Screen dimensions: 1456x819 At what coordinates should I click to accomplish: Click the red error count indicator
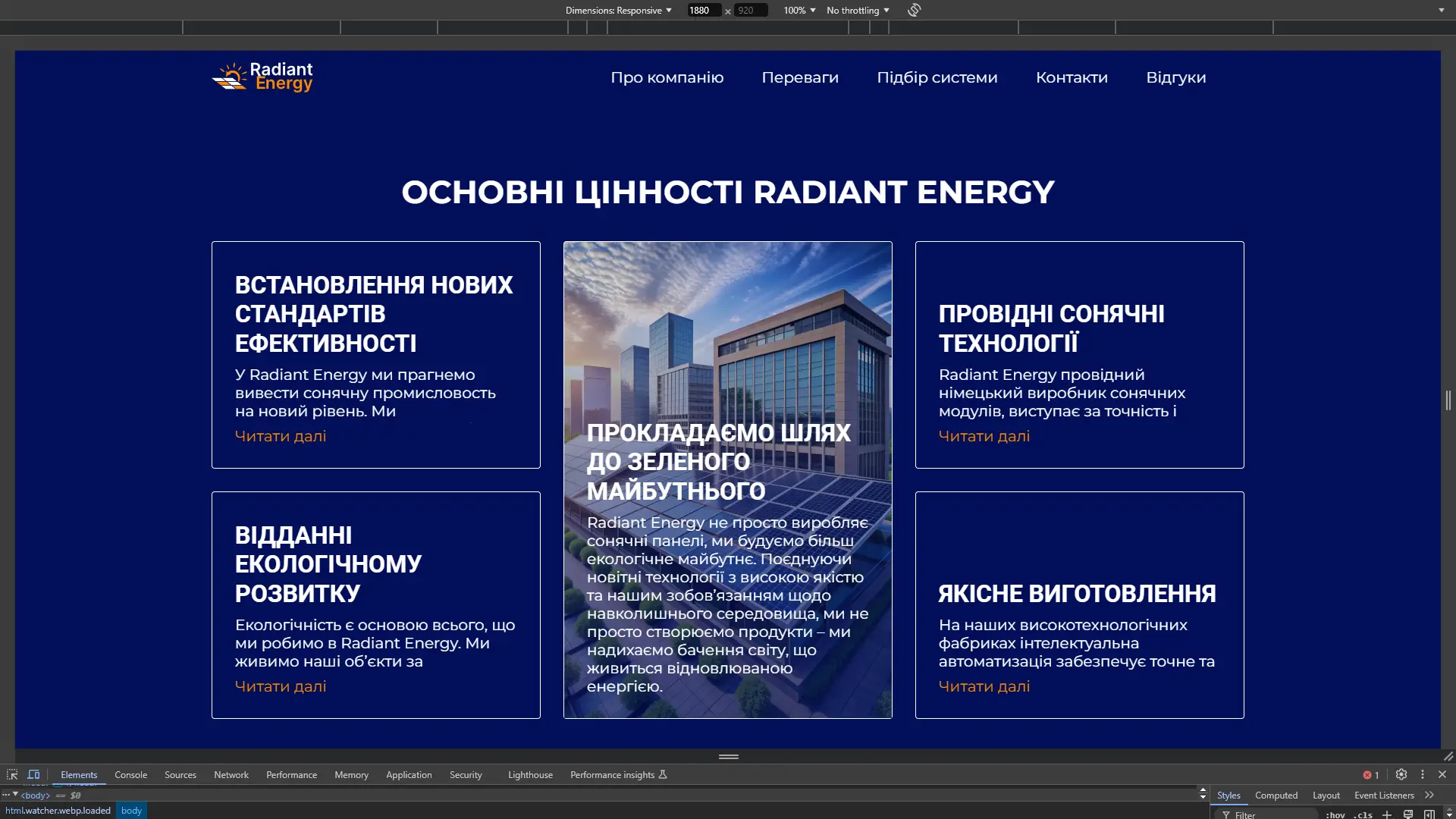coord(1371,774)
